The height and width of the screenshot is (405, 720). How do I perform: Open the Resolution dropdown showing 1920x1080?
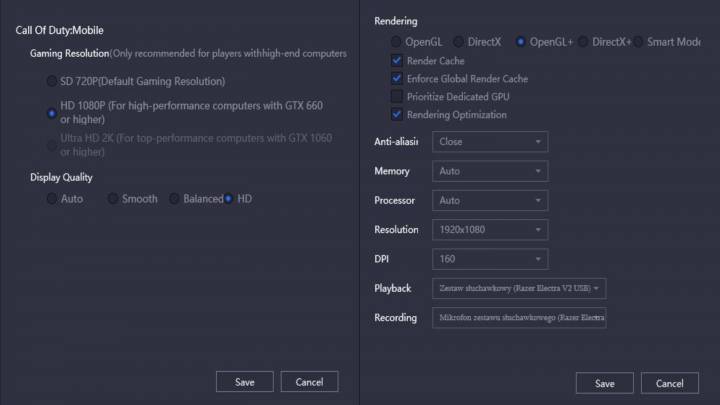[x=490, y=230]
